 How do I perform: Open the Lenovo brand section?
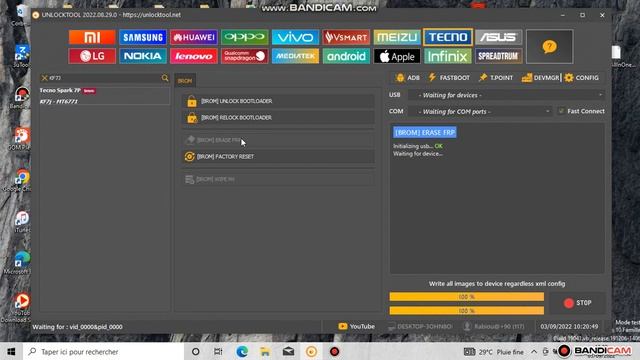(194, 56)
